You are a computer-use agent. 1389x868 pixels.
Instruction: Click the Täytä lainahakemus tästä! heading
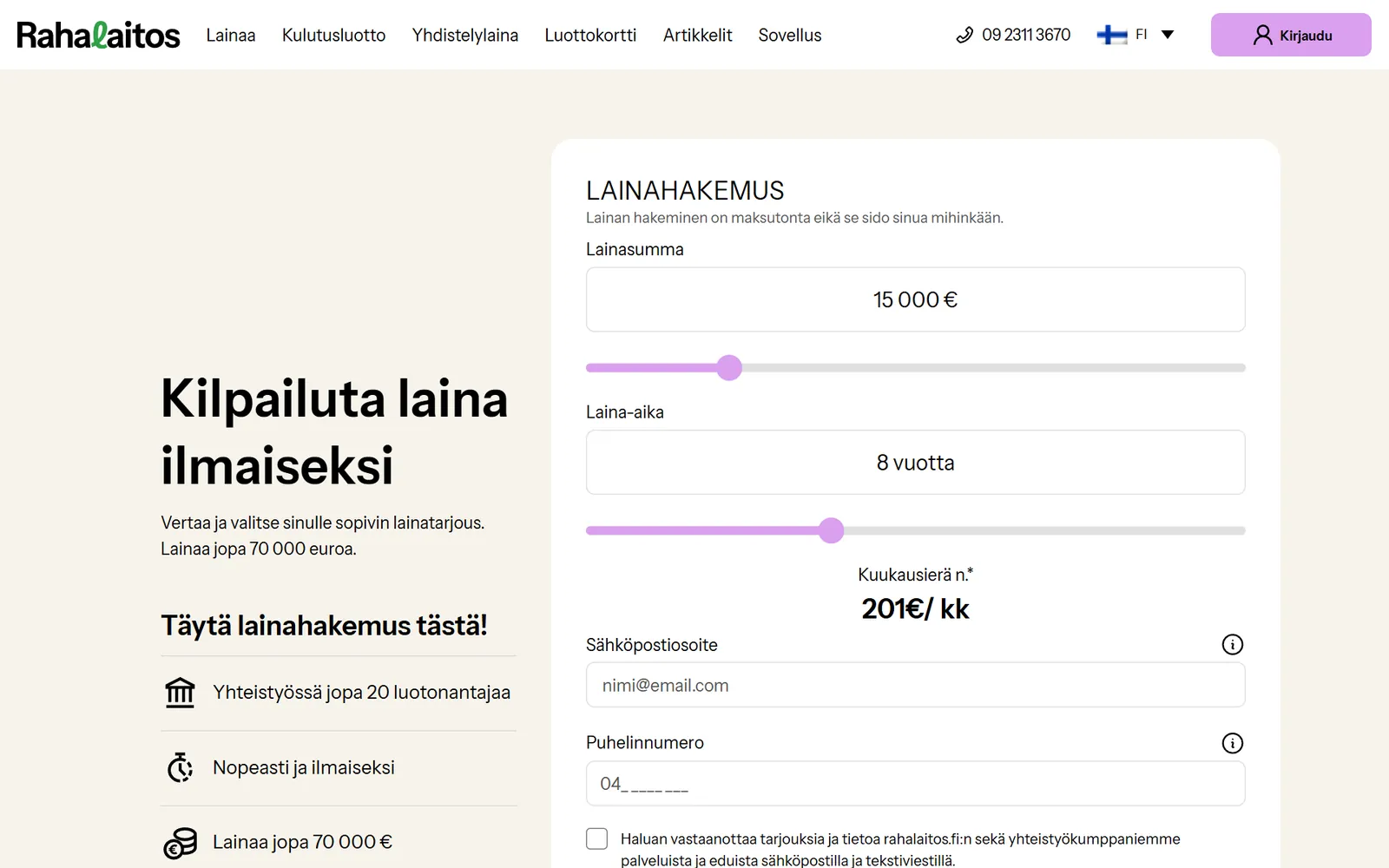(324, 626)
